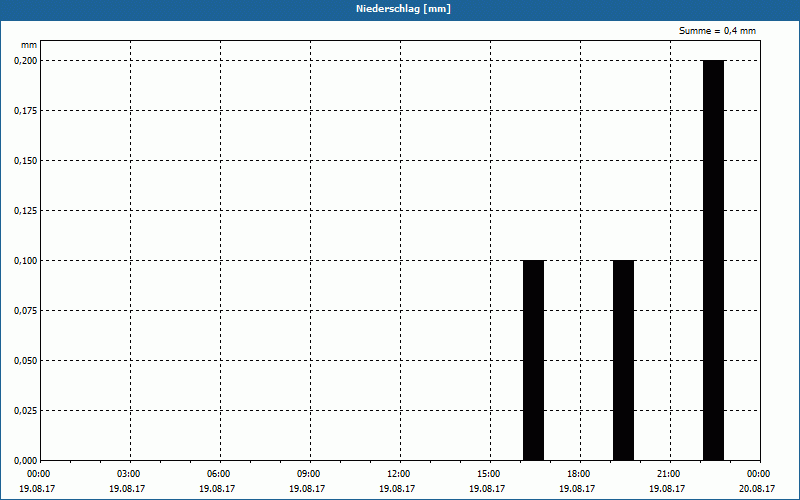Click the 06:00 time label
800x500 pixels.
[x=219, y=474]
